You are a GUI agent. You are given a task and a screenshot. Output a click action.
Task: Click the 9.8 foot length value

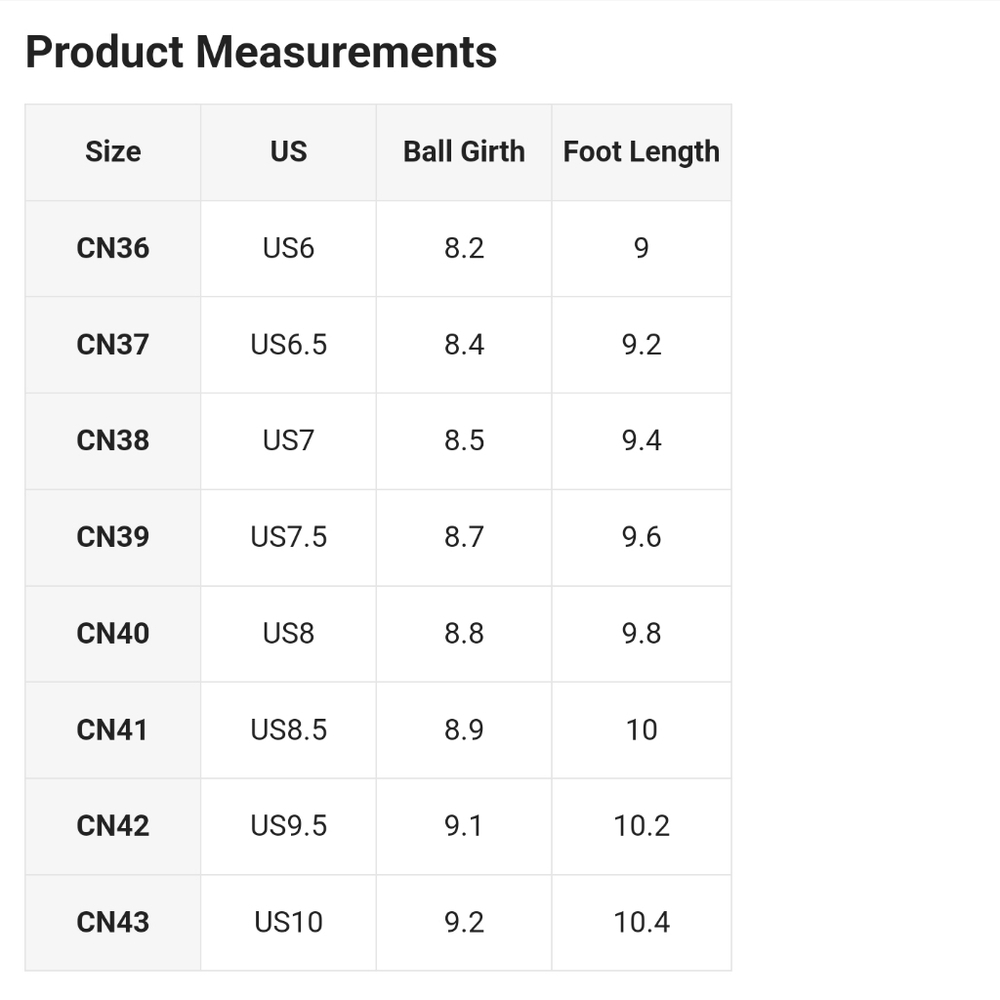(x=642, y=634)
